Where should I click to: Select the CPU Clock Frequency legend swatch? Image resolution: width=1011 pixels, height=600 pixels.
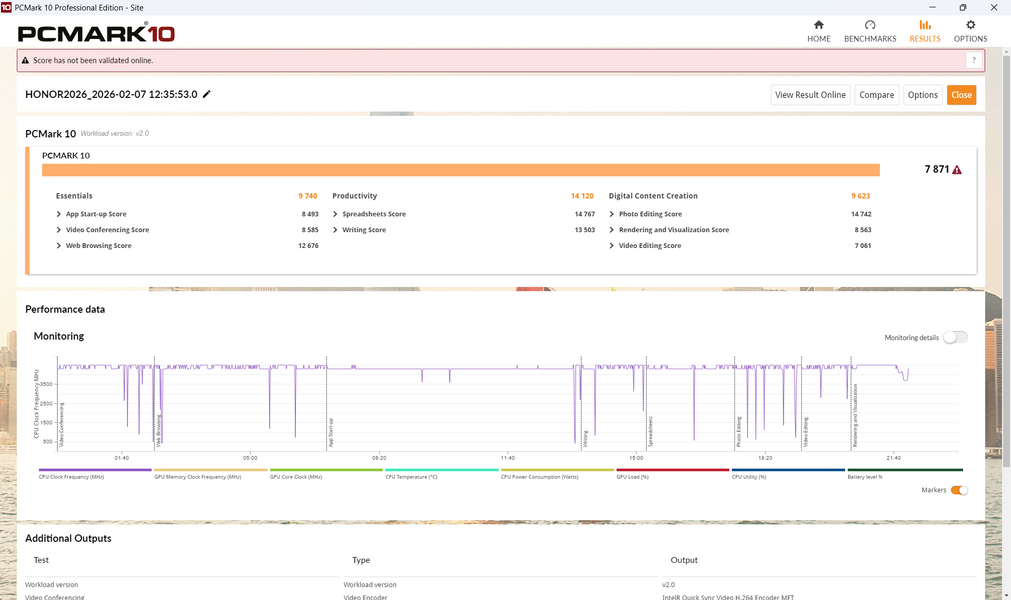click(95, 470)
